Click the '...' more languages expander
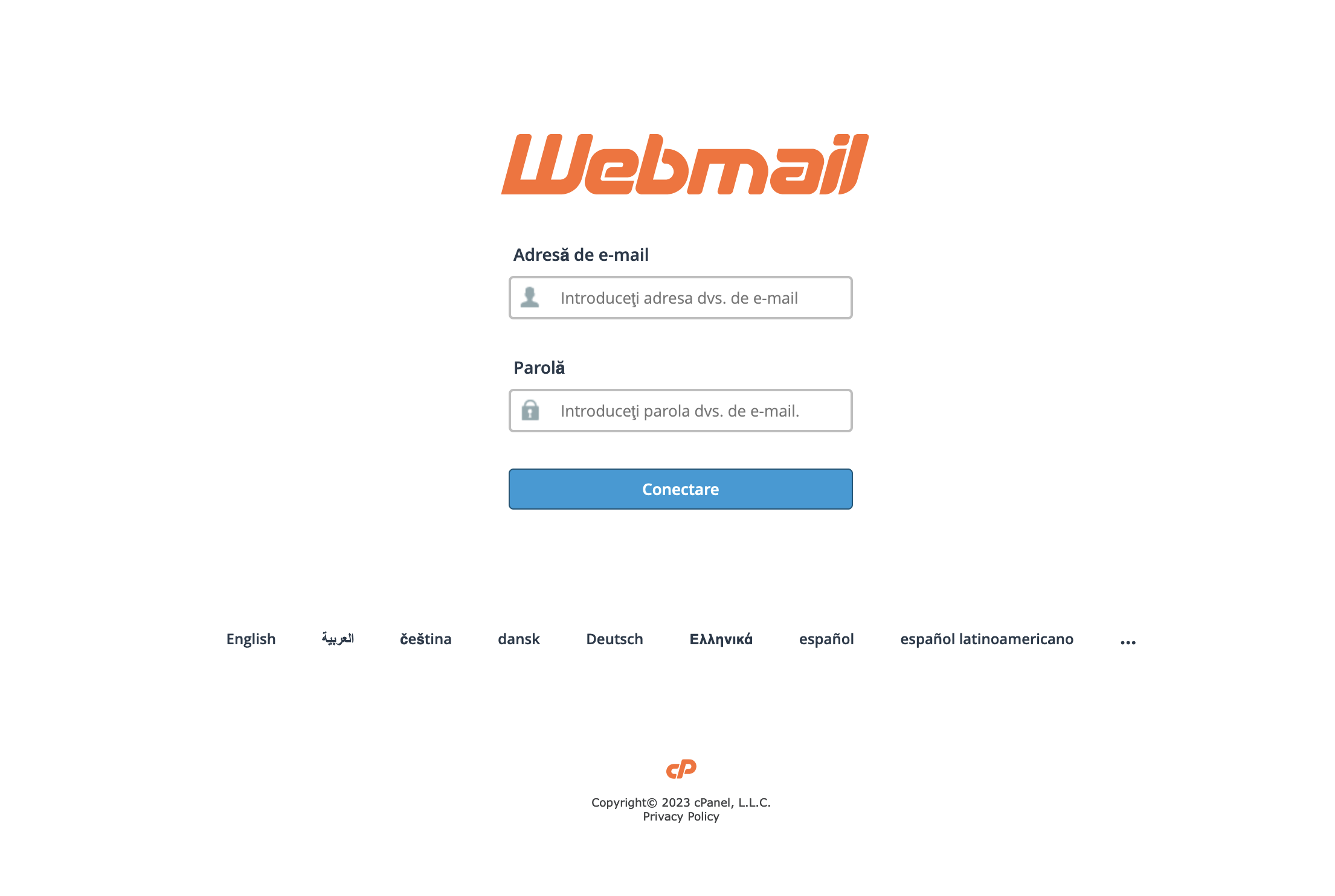Viewport: 1335px width, 896px height. click(1128, 639)
